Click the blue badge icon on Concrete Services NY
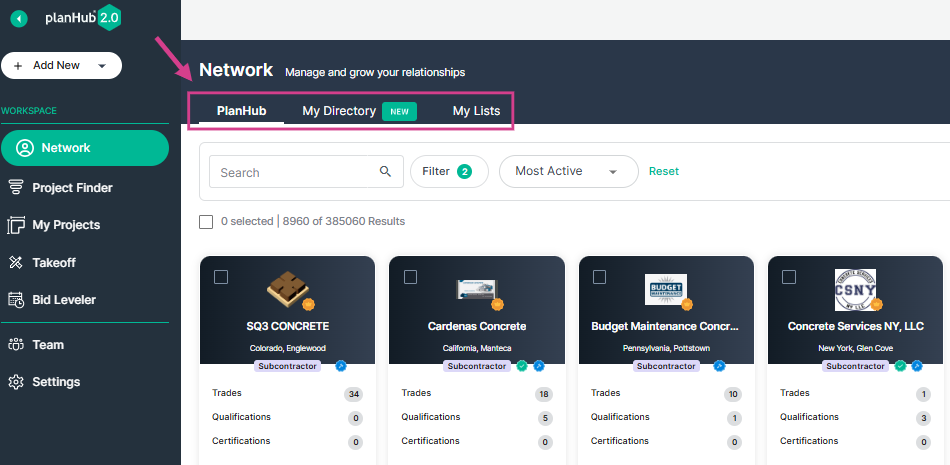This screenshot has width=950, height=465. pos(917,366)
